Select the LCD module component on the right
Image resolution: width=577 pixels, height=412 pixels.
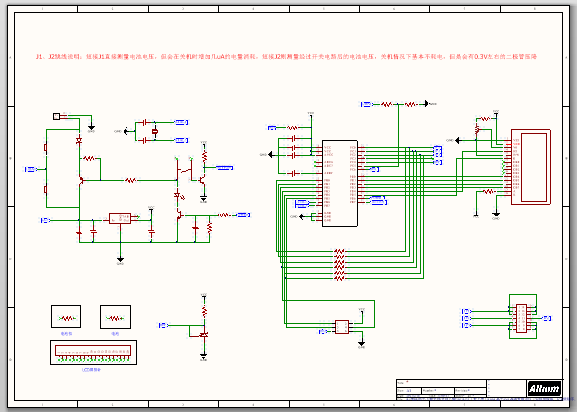(x=531, y=167)
